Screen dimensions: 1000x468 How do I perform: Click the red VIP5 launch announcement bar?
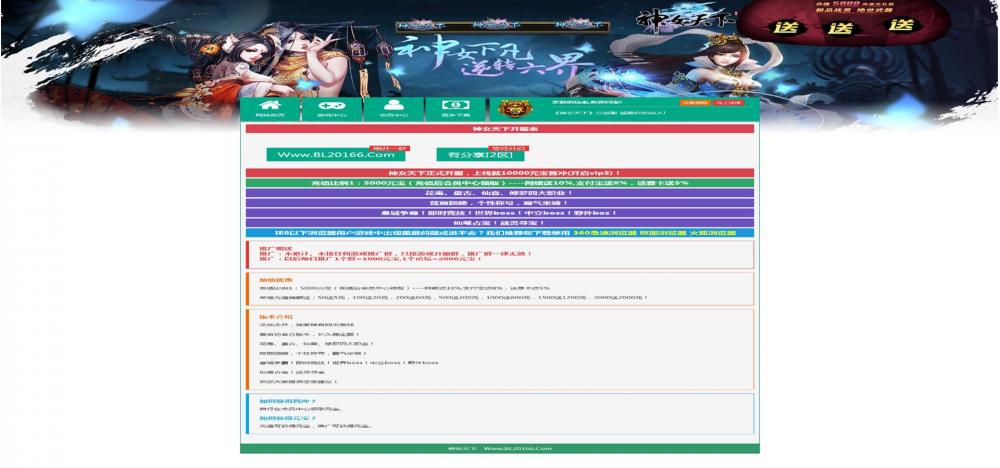499,173
